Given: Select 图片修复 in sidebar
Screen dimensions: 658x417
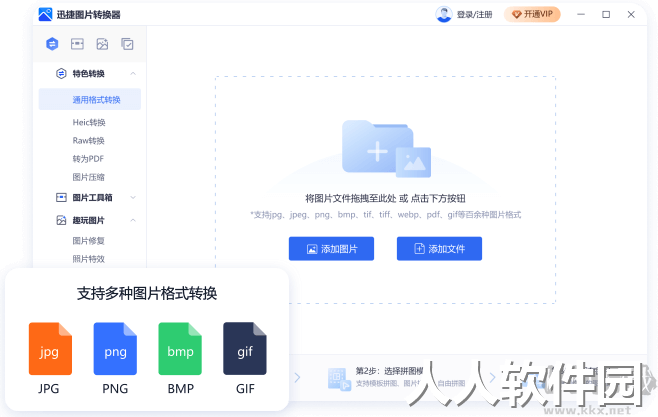Looking at the screenshot, I should tap(89, 241).
